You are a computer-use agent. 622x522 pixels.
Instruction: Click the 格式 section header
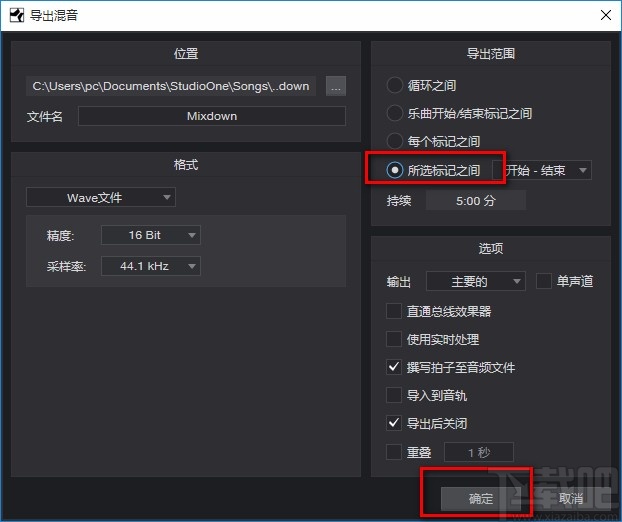coord(186,165)
